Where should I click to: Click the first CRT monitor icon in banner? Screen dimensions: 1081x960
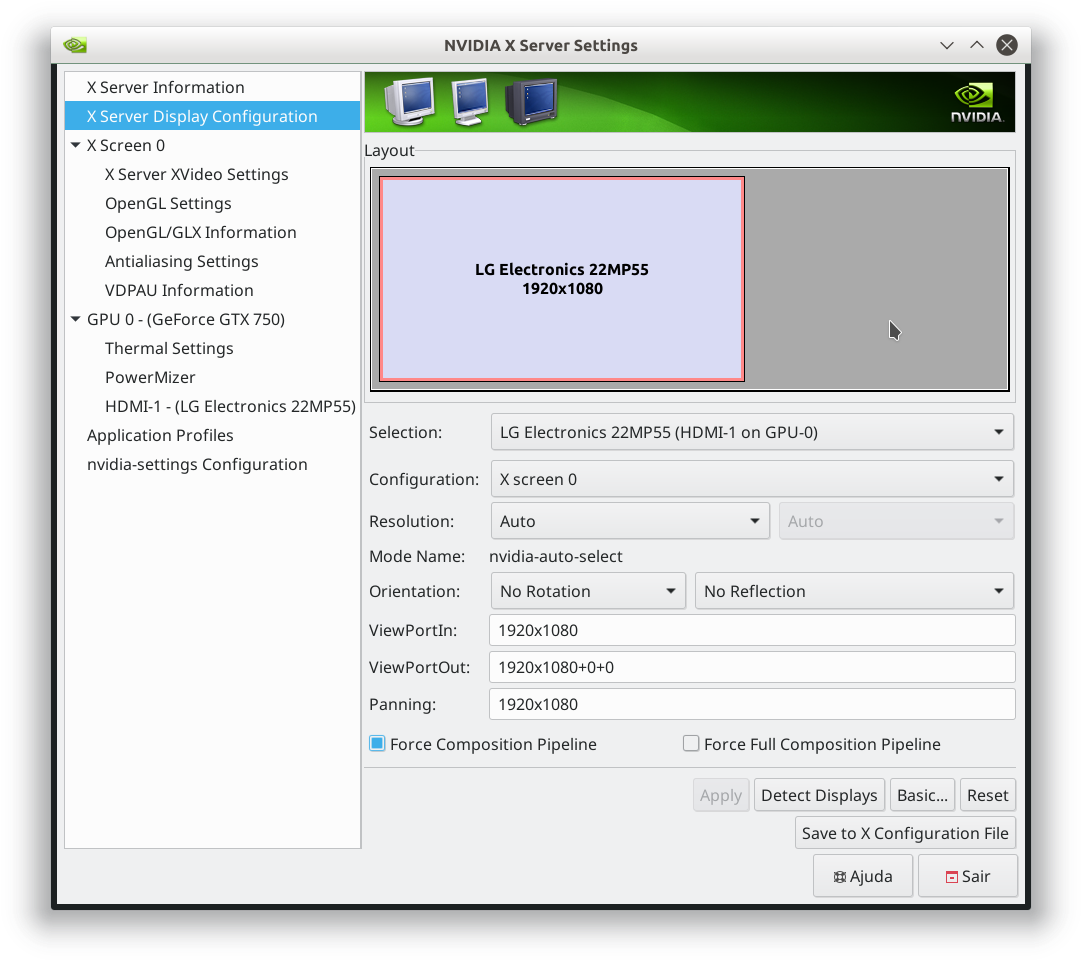pos(410,102)
